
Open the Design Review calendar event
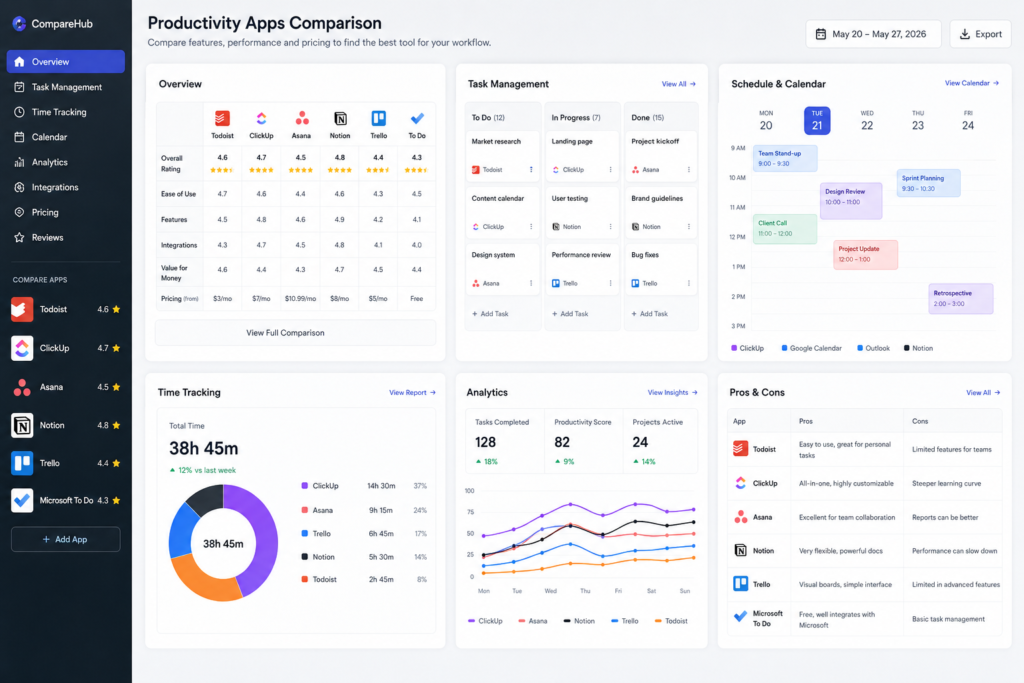click(851, 200)
